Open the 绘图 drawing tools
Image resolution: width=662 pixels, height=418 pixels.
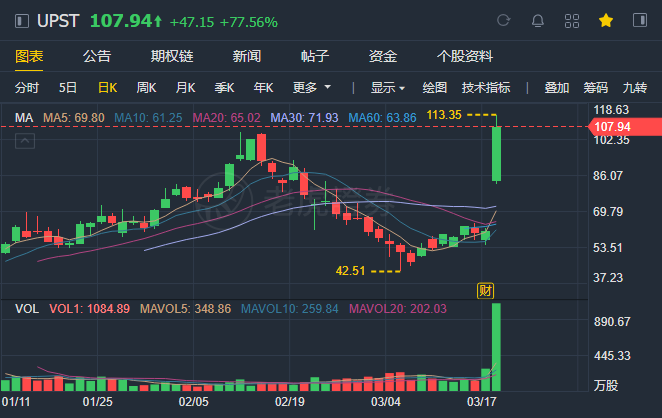[434, 88]
